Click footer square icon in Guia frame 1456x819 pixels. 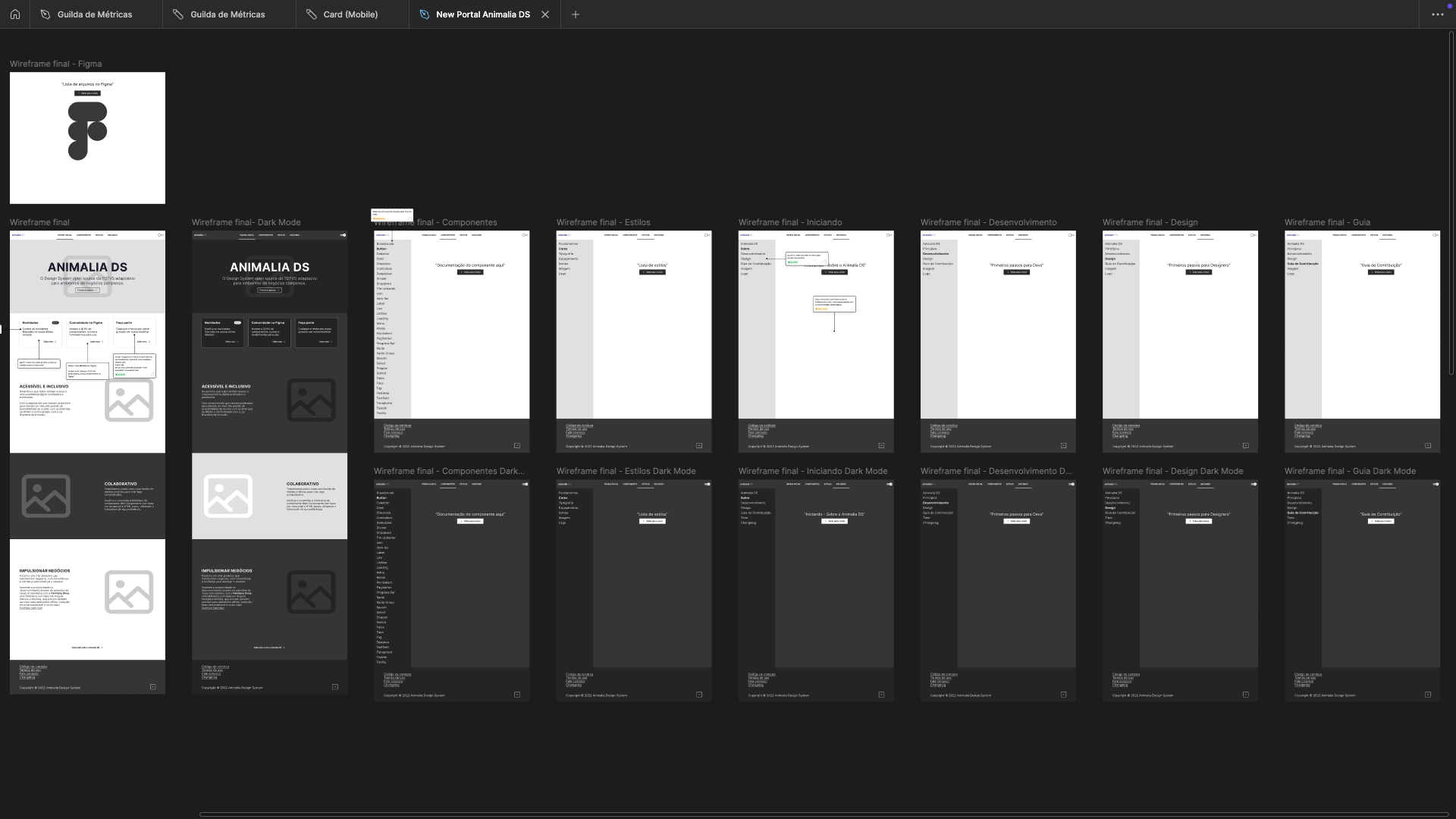click(x=1428, y=446)
